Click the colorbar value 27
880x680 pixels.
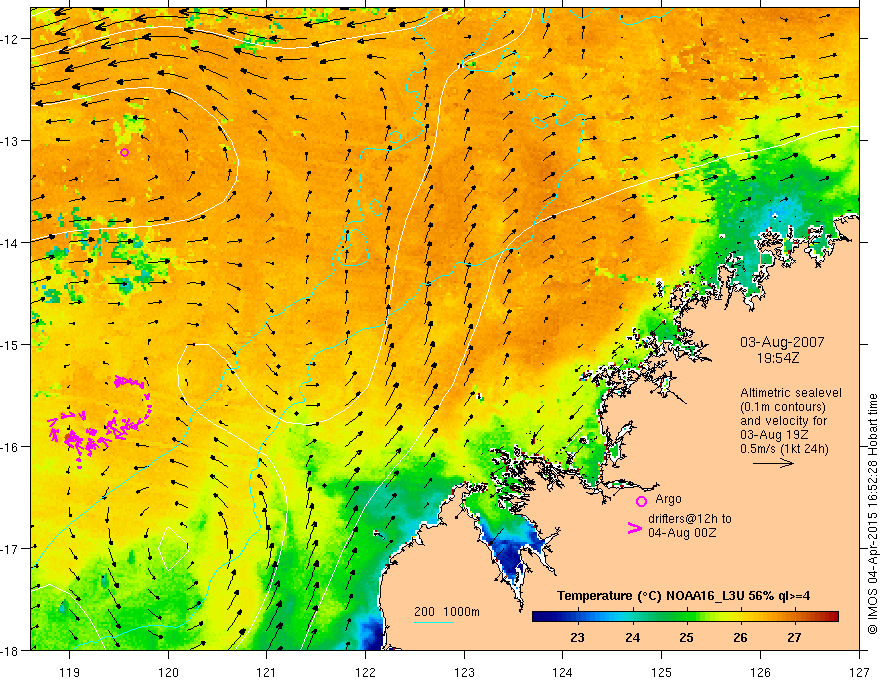[794, 638]
